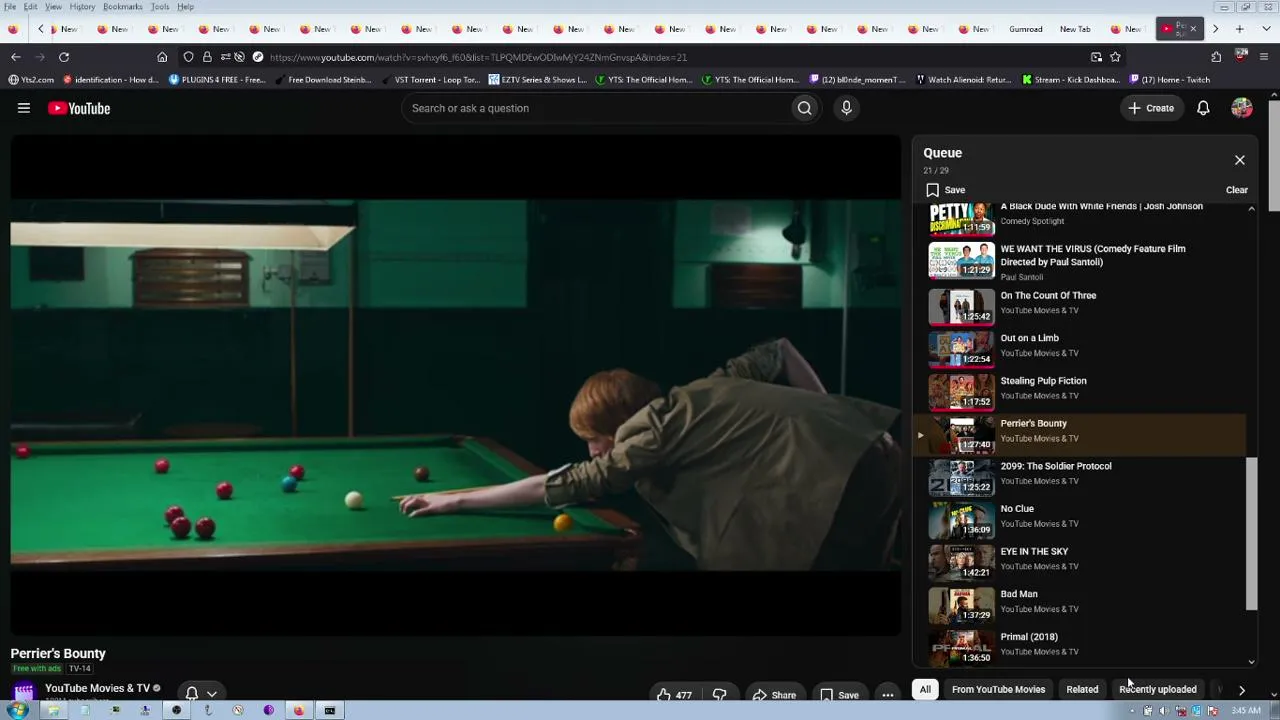Open the channel notification preferences dropdown
The width and height of the screenshot is (1280, 720).
(200, 693)
